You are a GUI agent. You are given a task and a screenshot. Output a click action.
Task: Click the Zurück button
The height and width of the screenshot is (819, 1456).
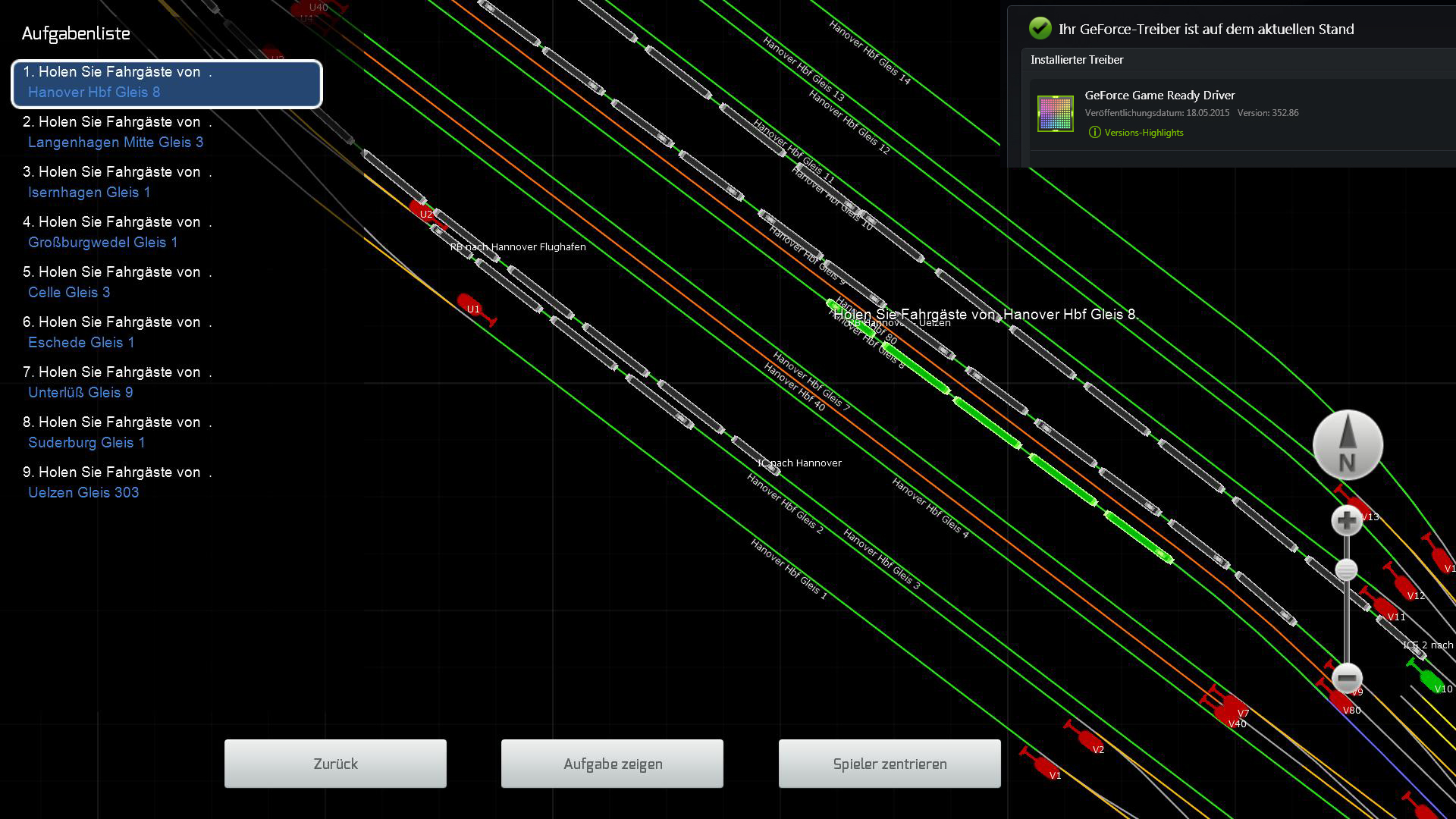point(335,764)
